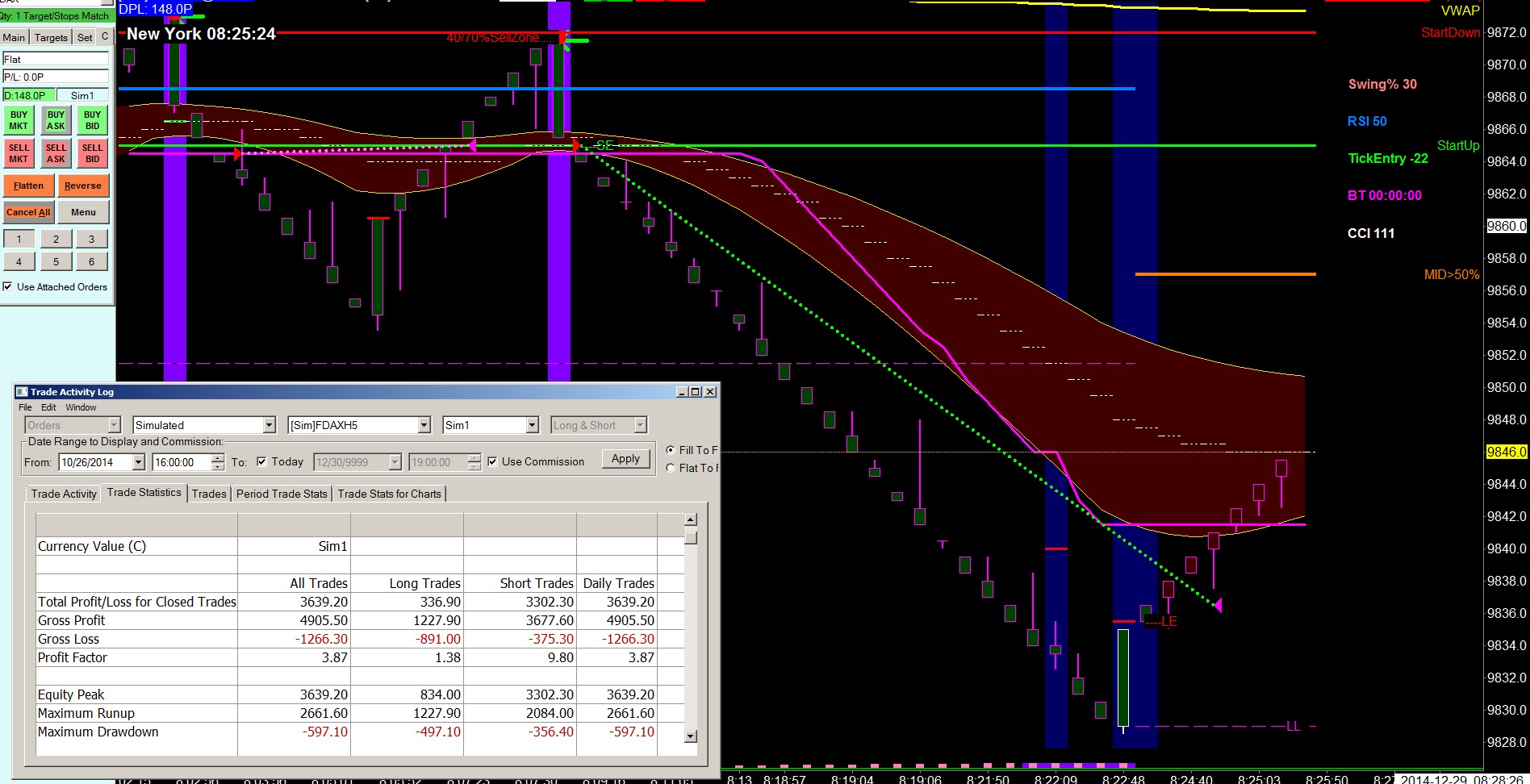Uncheck the Use Commission checkbox

coord(492,461)
